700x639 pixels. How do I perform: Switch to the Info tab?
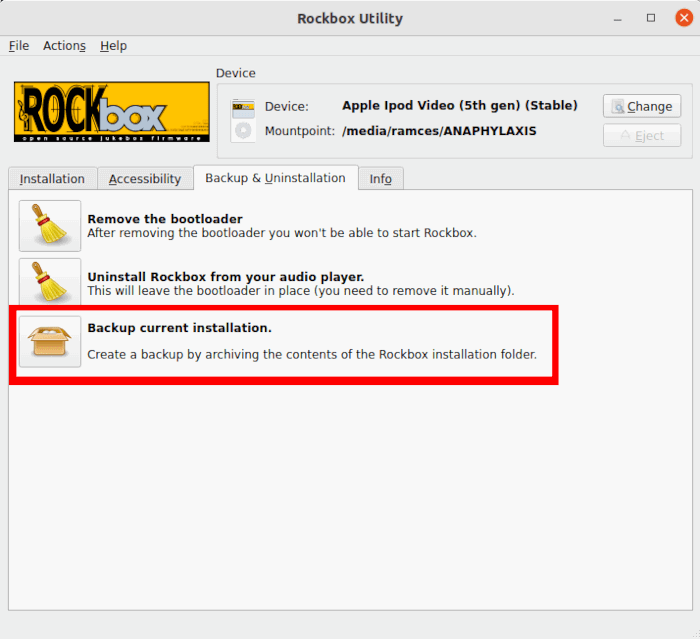381,179
